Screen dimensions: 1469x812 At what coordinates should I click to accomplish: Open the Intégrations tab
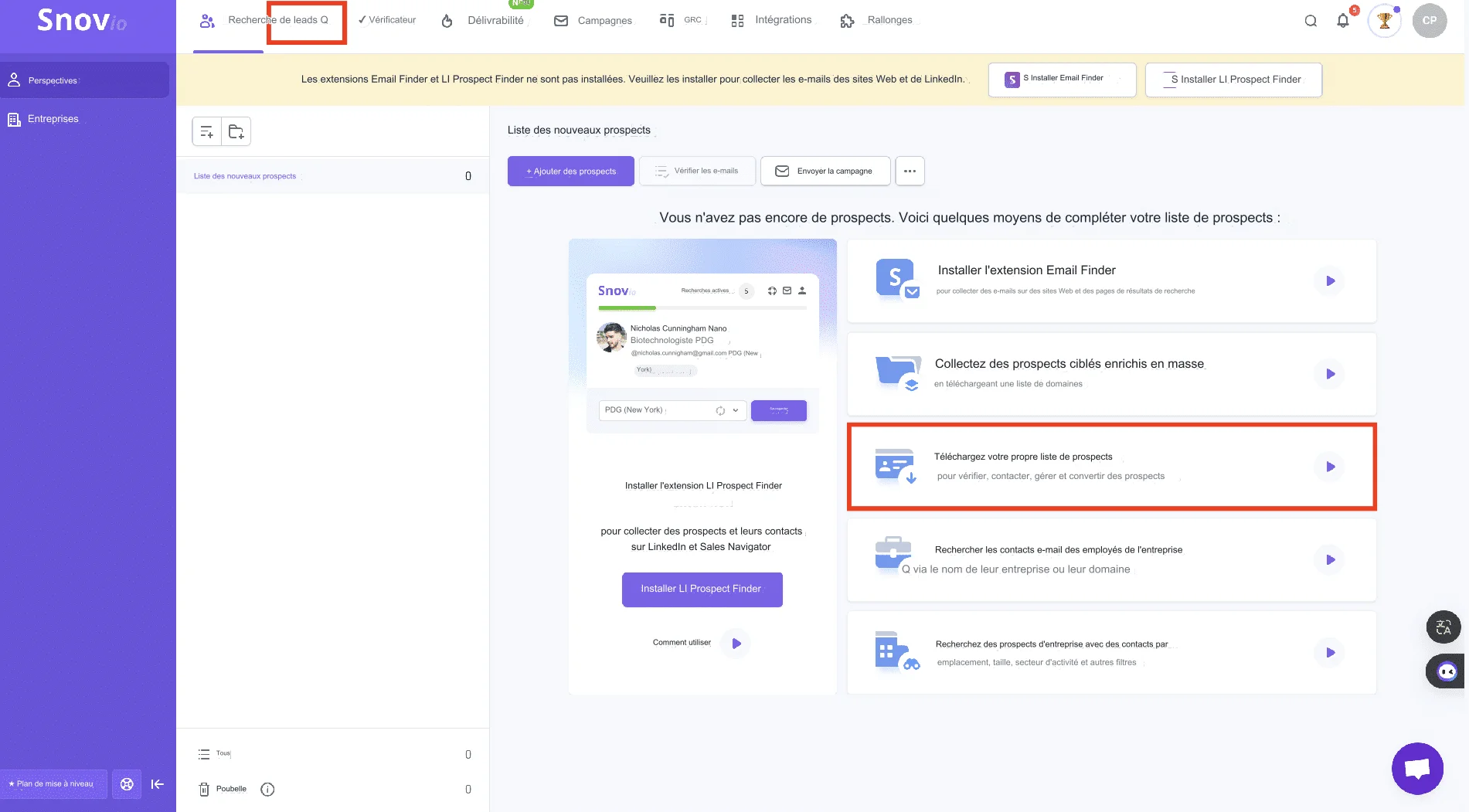[x=771, y=20]
